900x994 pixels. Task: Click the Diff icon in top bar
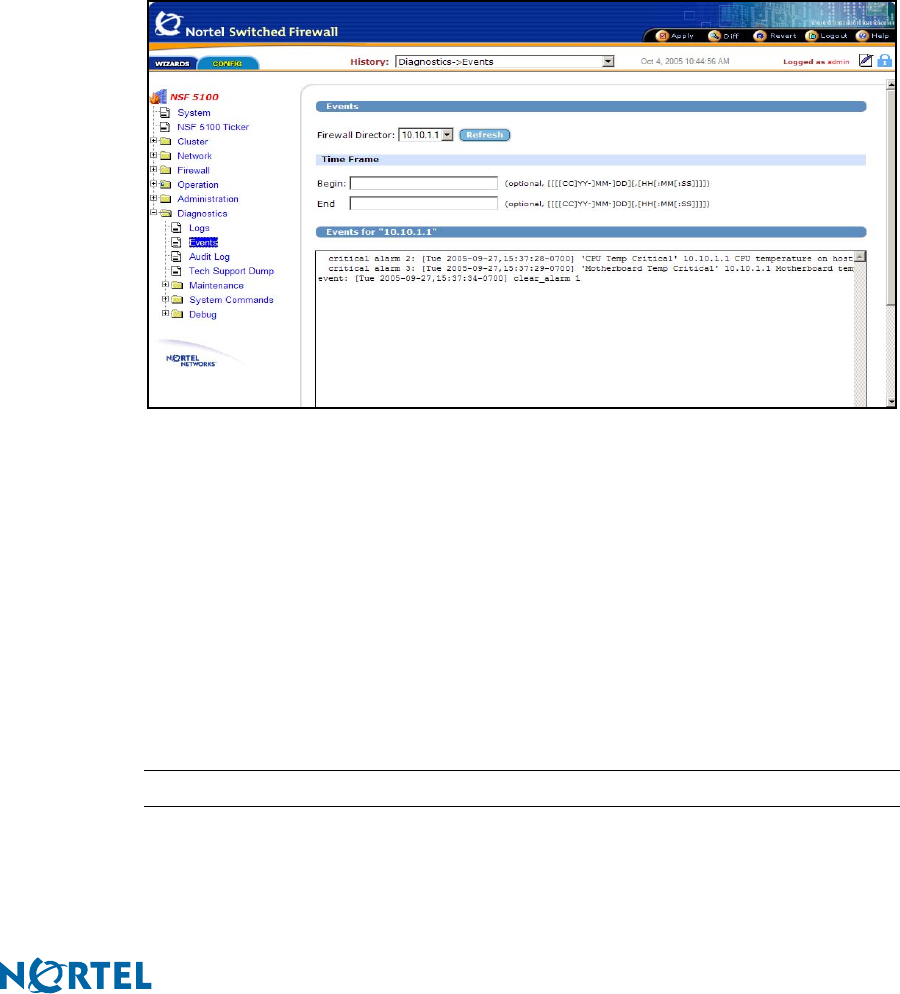pyautogui.click(x=714, y=36)
